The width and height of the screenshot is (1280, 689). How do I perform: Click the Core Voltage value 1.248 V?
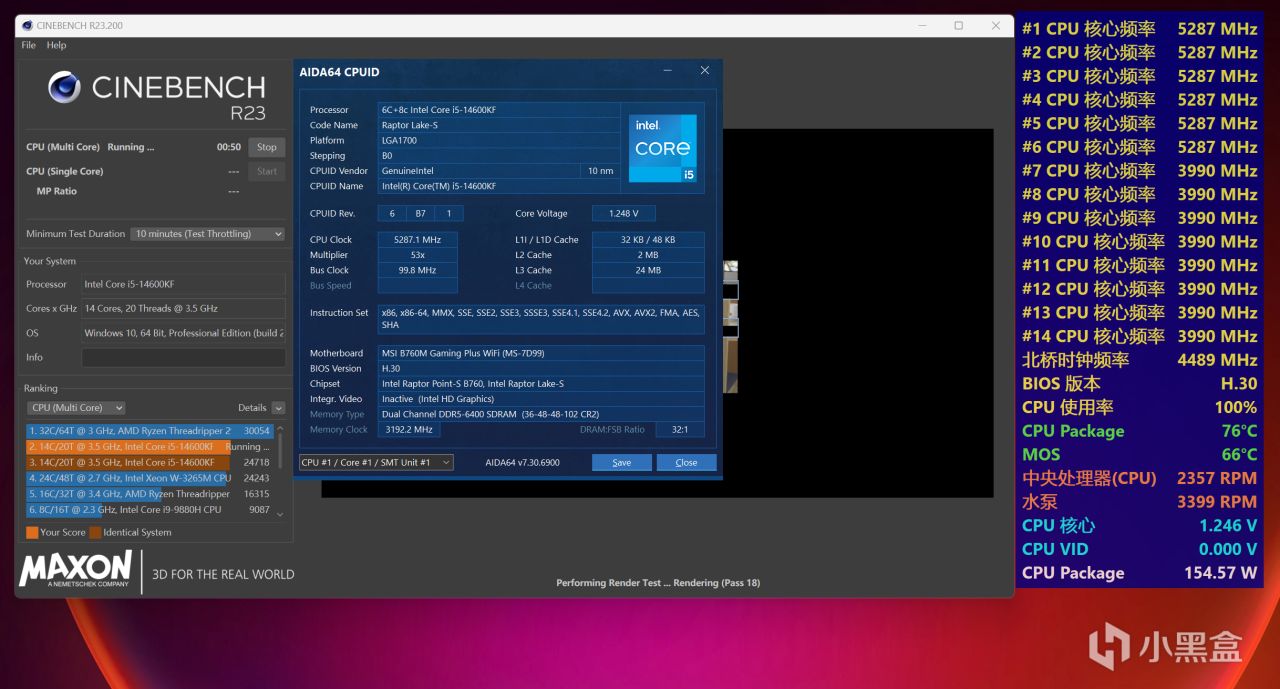(623, 213)
